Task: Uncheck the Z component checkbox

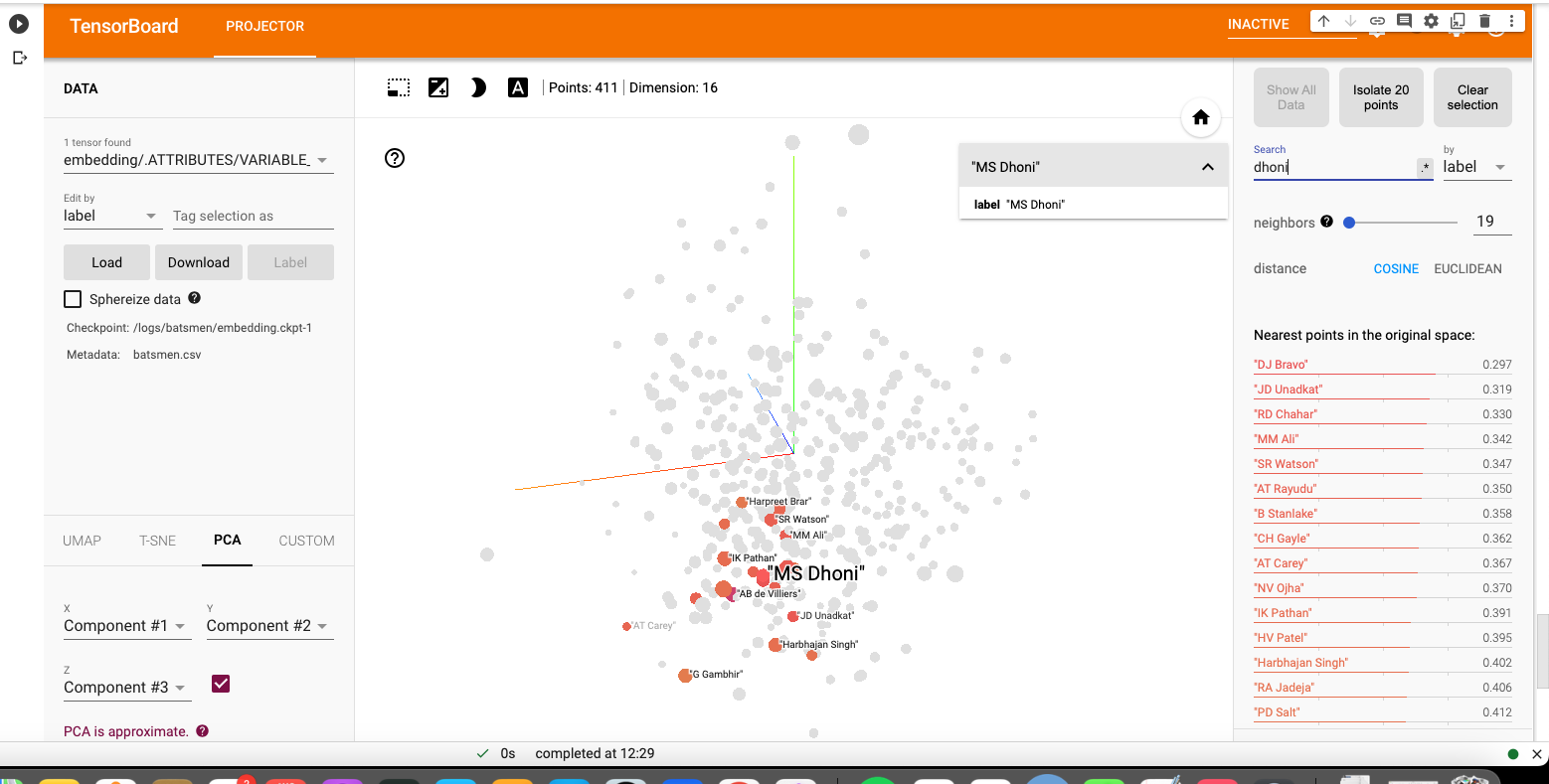Action: [x=221, y=684]
